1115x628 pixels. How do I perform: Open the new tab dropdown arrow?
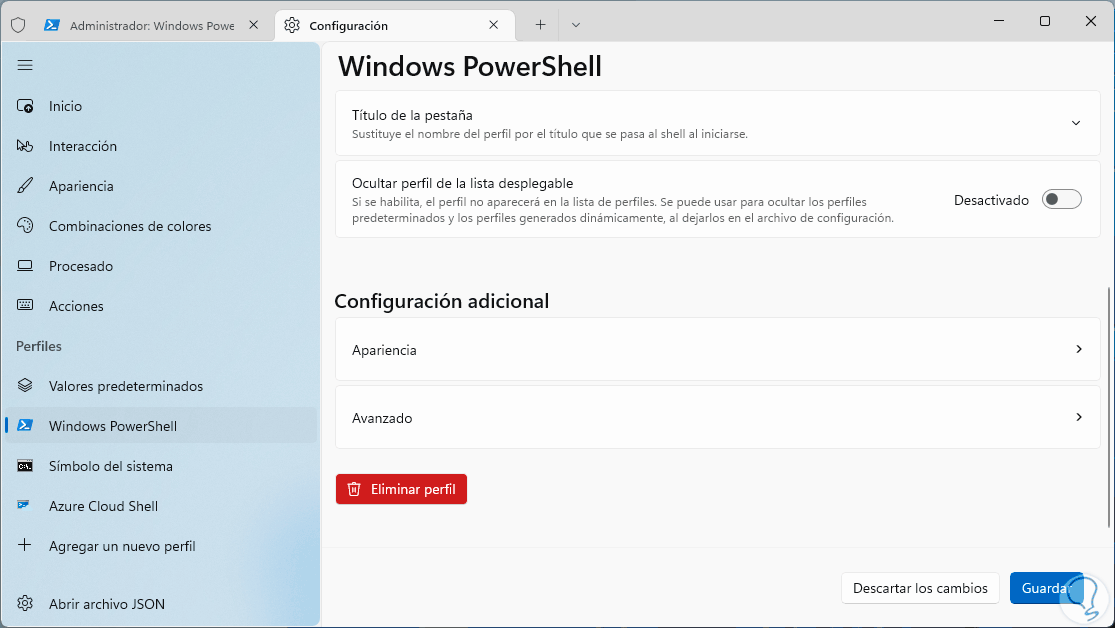(x=576, y=25)
